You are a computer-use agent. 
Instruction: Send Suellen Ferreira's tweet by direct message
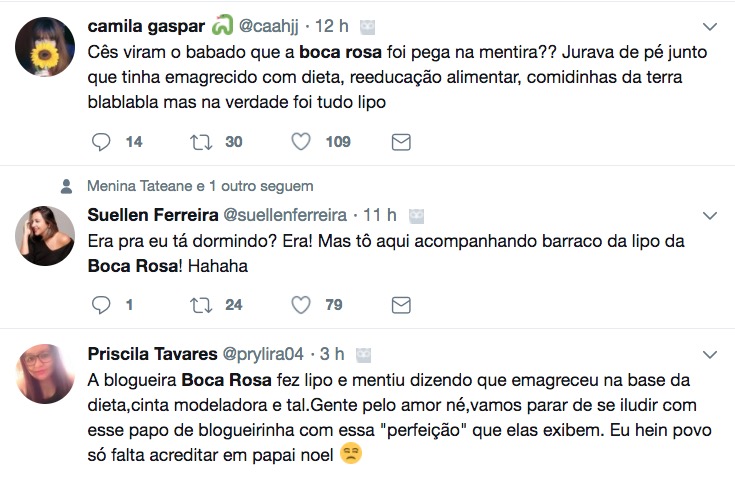tap(401, 304)
